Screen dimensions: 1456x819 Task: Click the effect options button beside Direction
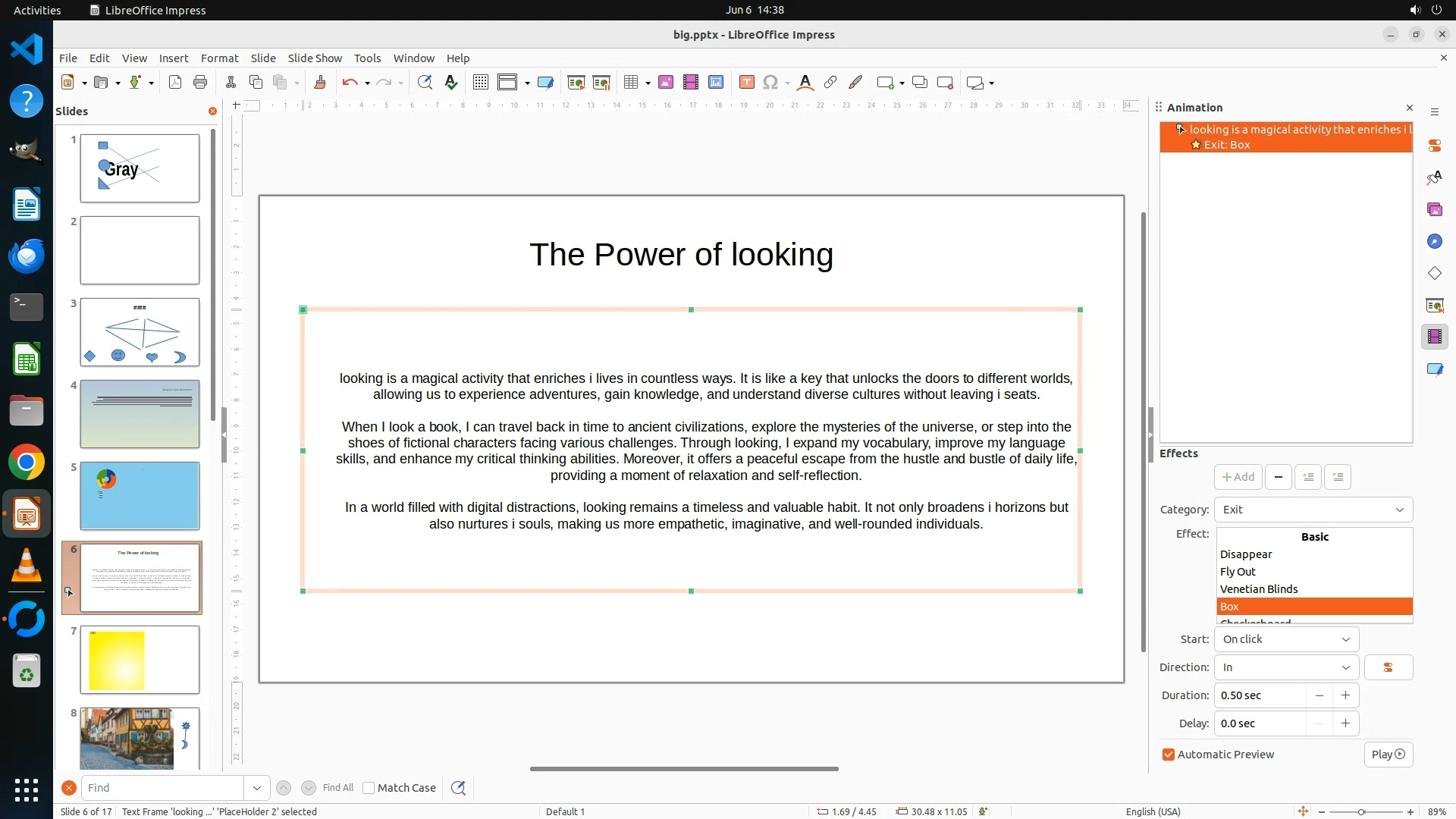point(1388,667)
